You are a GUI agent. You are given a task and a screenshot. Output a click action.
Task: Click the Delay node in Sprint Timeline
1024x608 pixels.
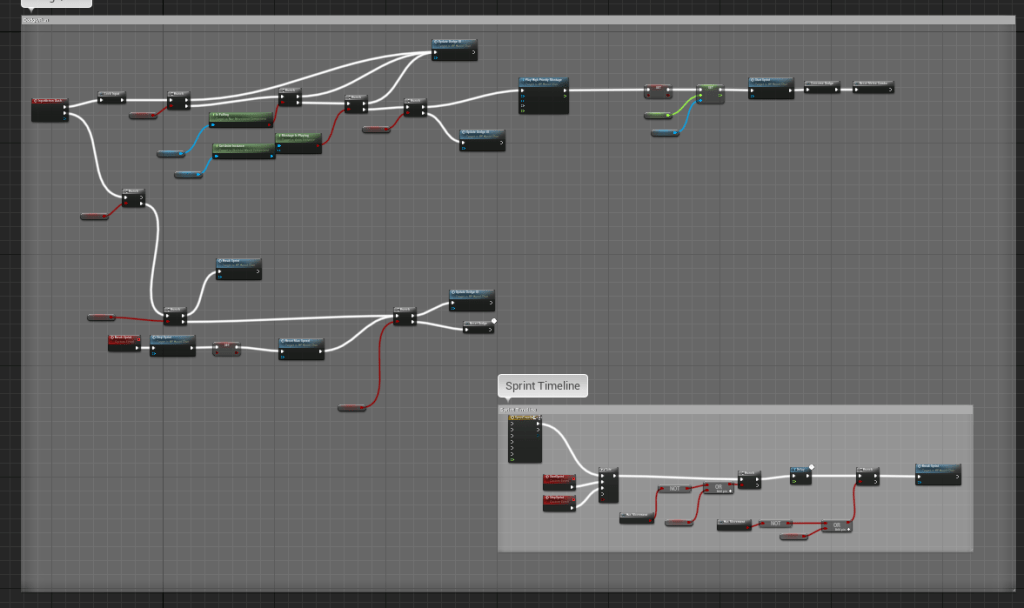point(802,474)
